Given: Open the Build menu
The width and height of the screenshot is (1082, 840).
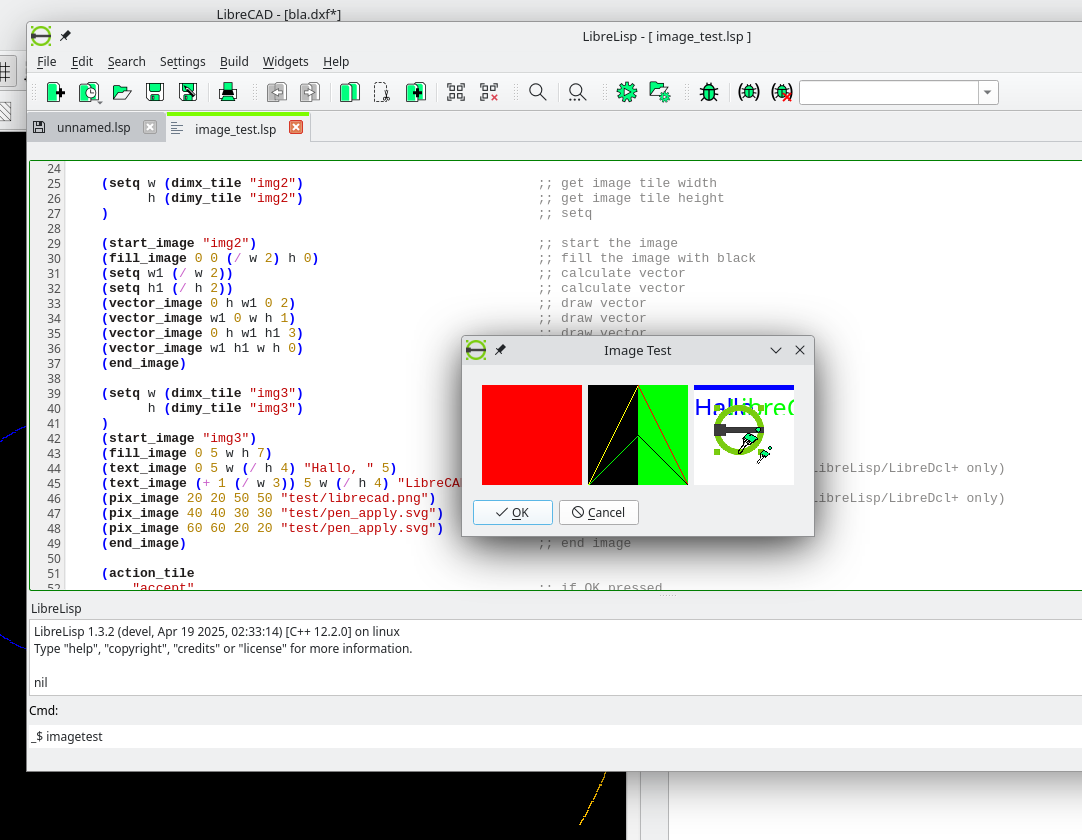Looking at the screenshot, I should pyautogui.click(x=234, y=62).
